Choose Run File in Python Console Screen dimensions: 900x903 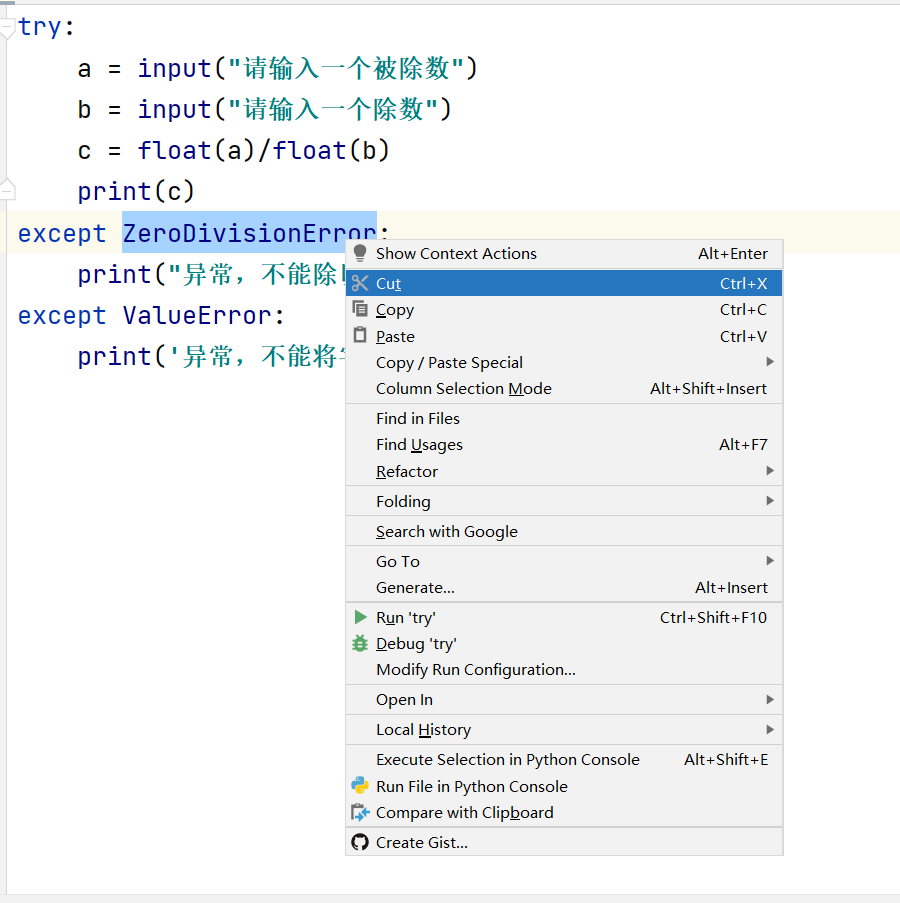564,786
